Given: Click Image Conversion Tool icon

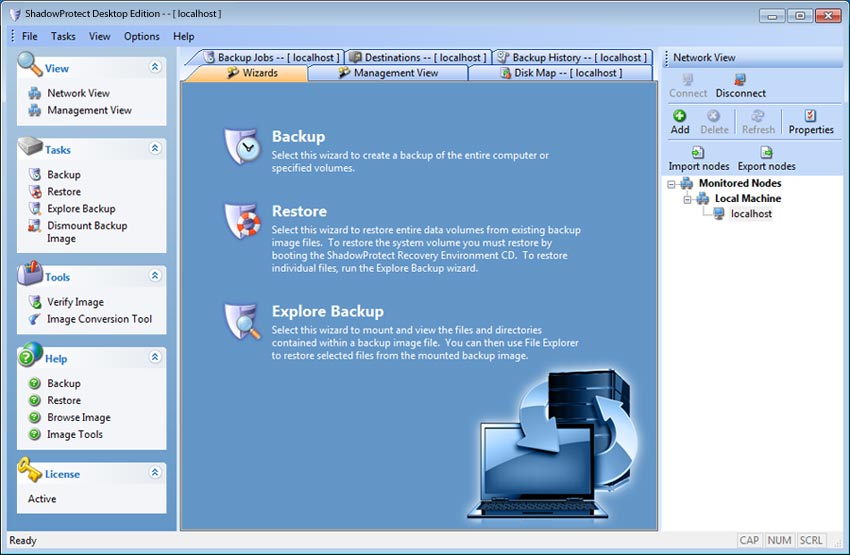Looking at the screenshot, I should click(x=35, y=319).
